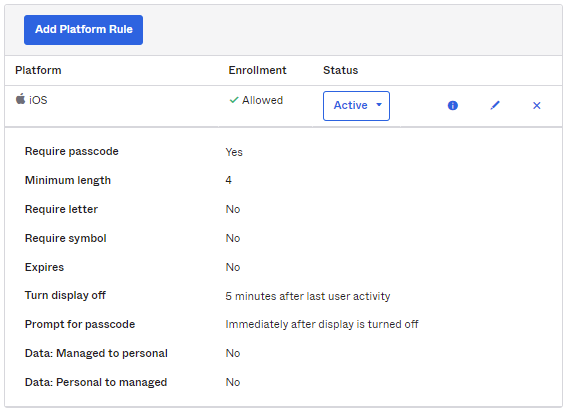Select the Require letter label
Viewport: 565px width, 410px height.
pyautogui.click(x=61, y=209)
